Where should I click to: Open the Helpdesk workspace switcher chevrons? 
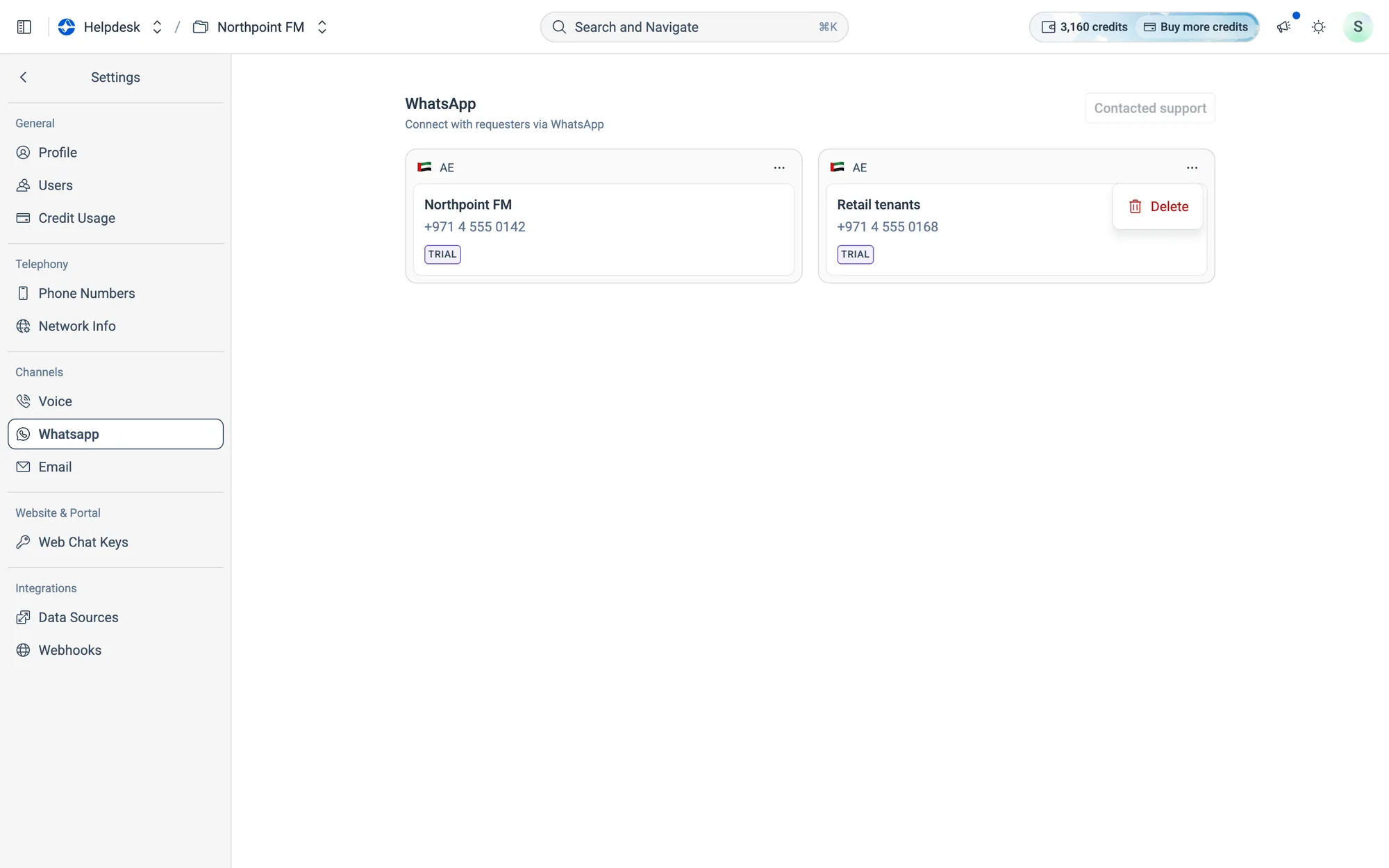tap(157, 27)
